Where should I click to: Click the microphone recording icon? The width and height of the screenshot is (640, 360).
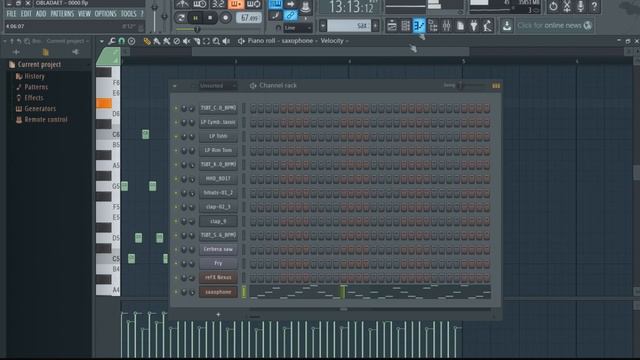581,7
